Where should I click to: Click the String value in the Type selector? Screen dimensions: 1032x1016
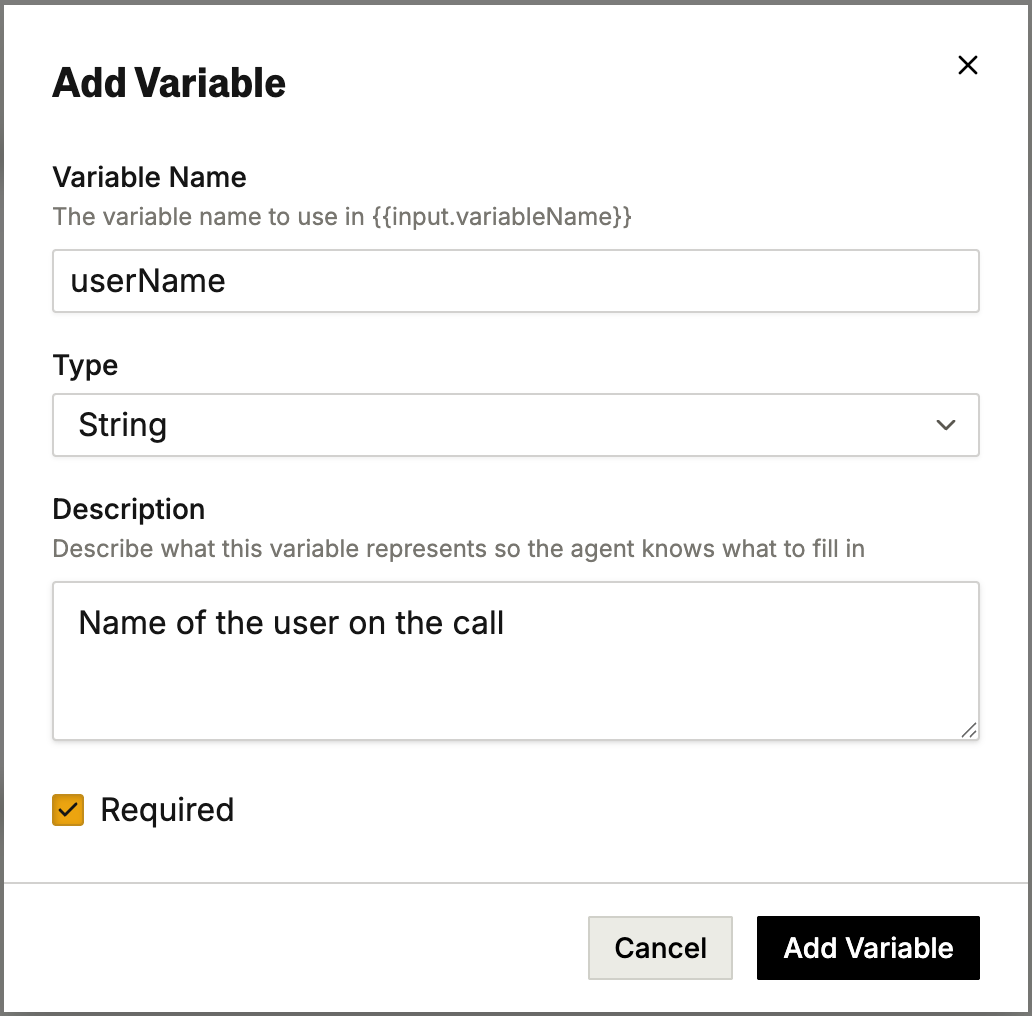point(122,425)
